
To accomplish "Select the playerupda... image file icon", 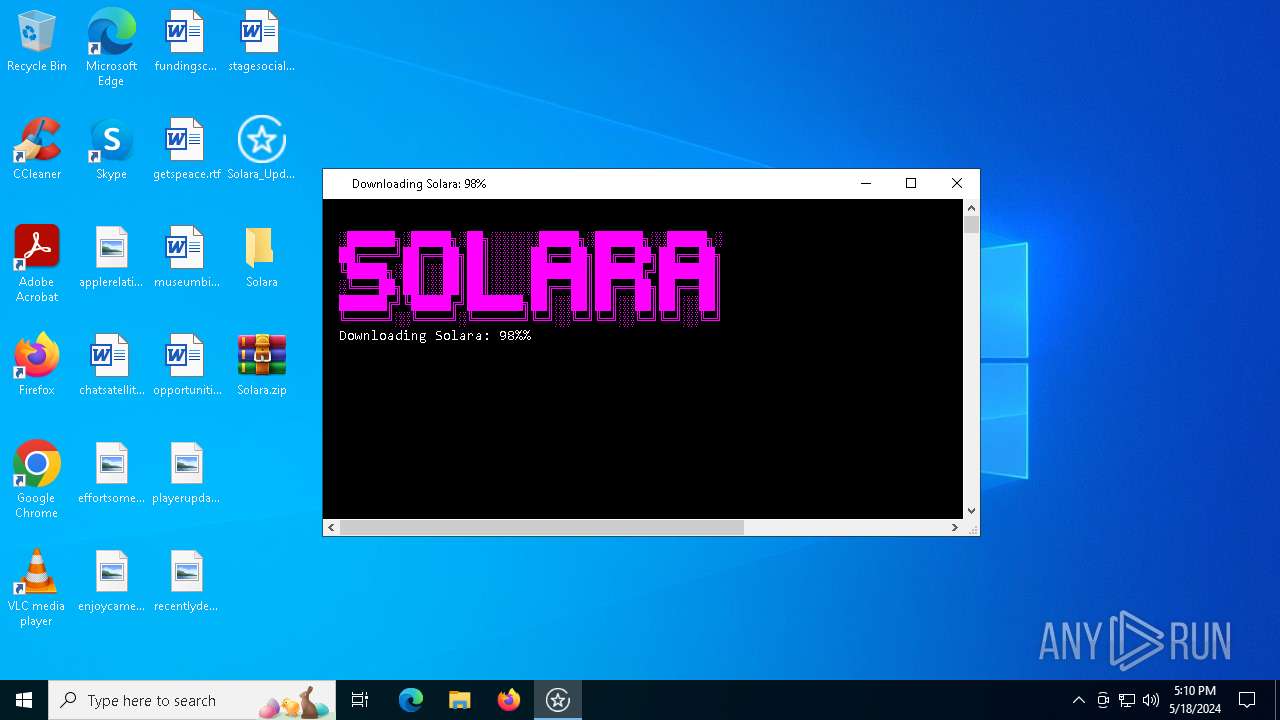I will [187, 474].
